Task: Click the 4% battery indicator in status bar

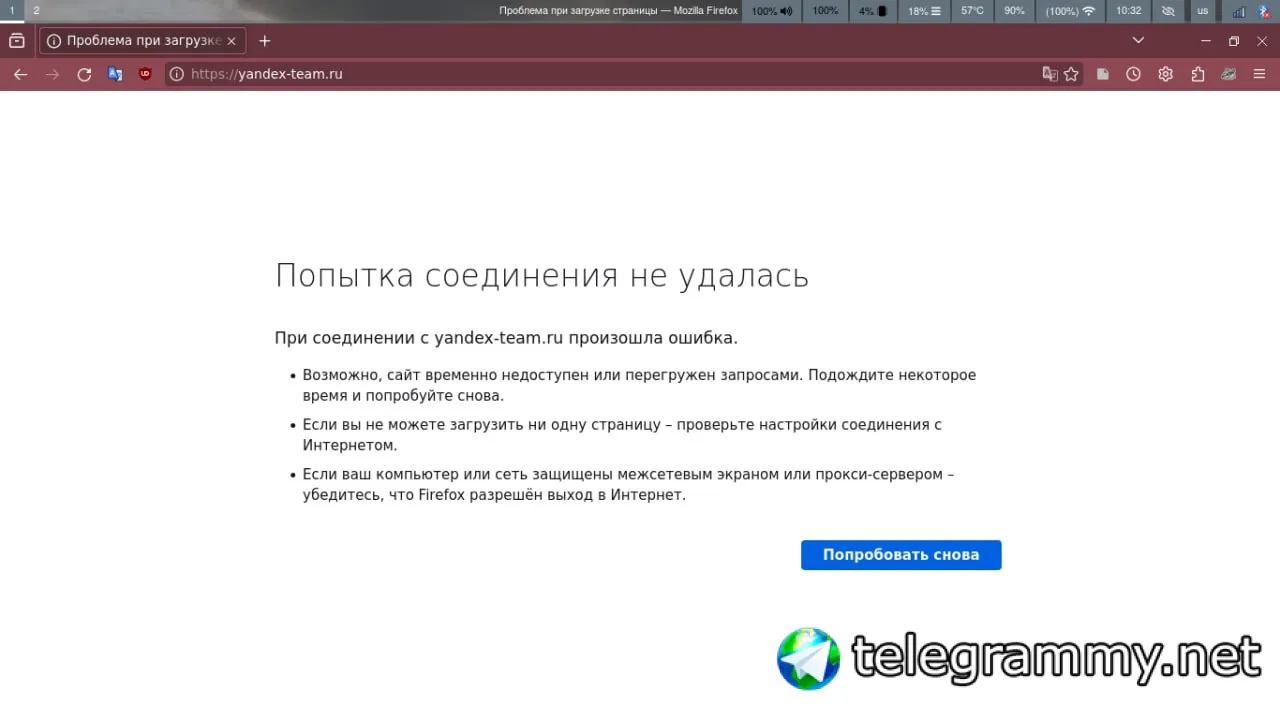Action: point(873,11)
